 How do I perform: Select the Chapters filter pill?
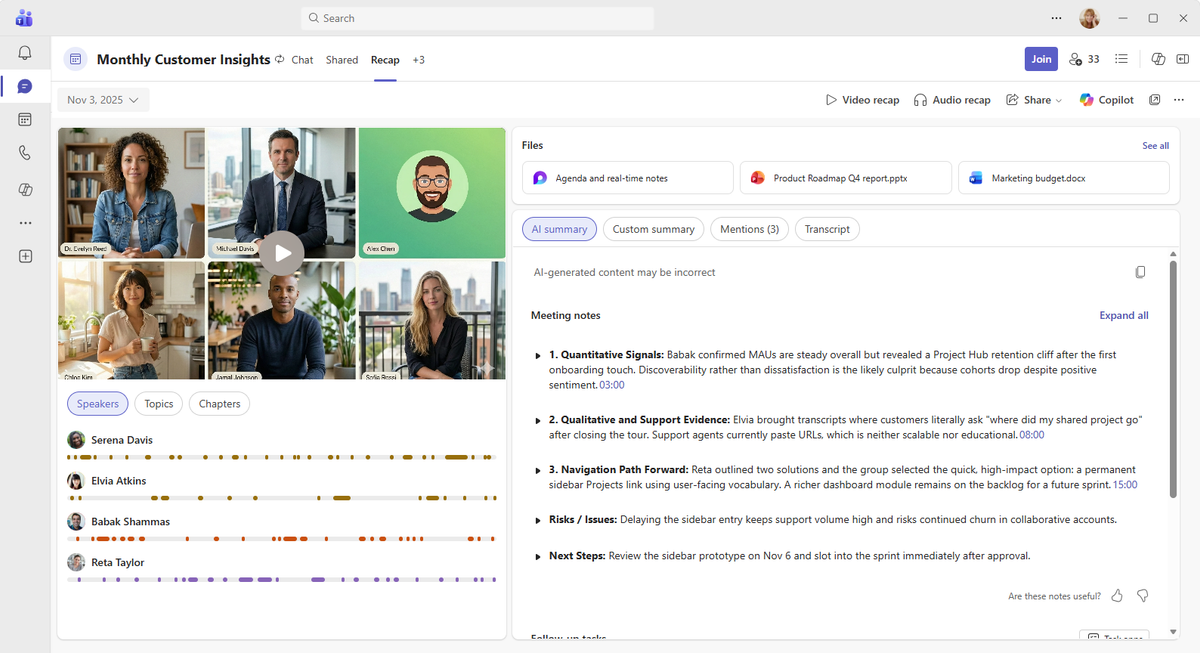tap(219, 404)
